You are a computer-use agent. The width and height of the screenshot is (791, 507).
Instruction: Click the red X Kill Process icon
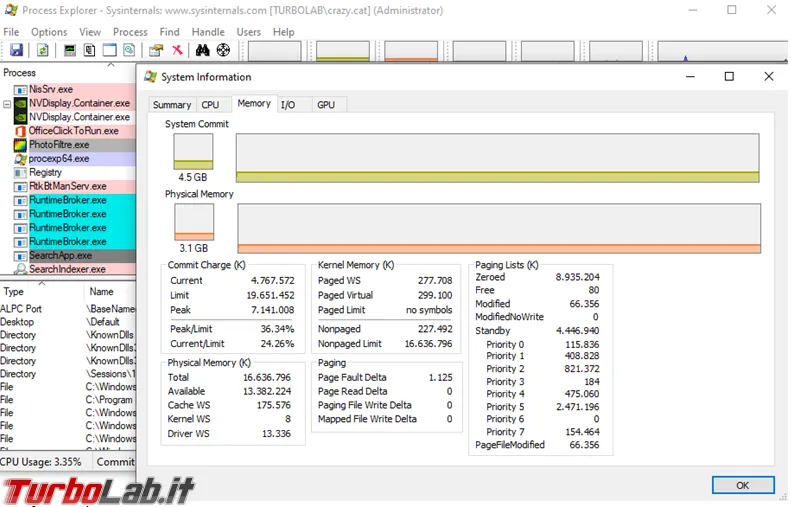tap(177, 50)
